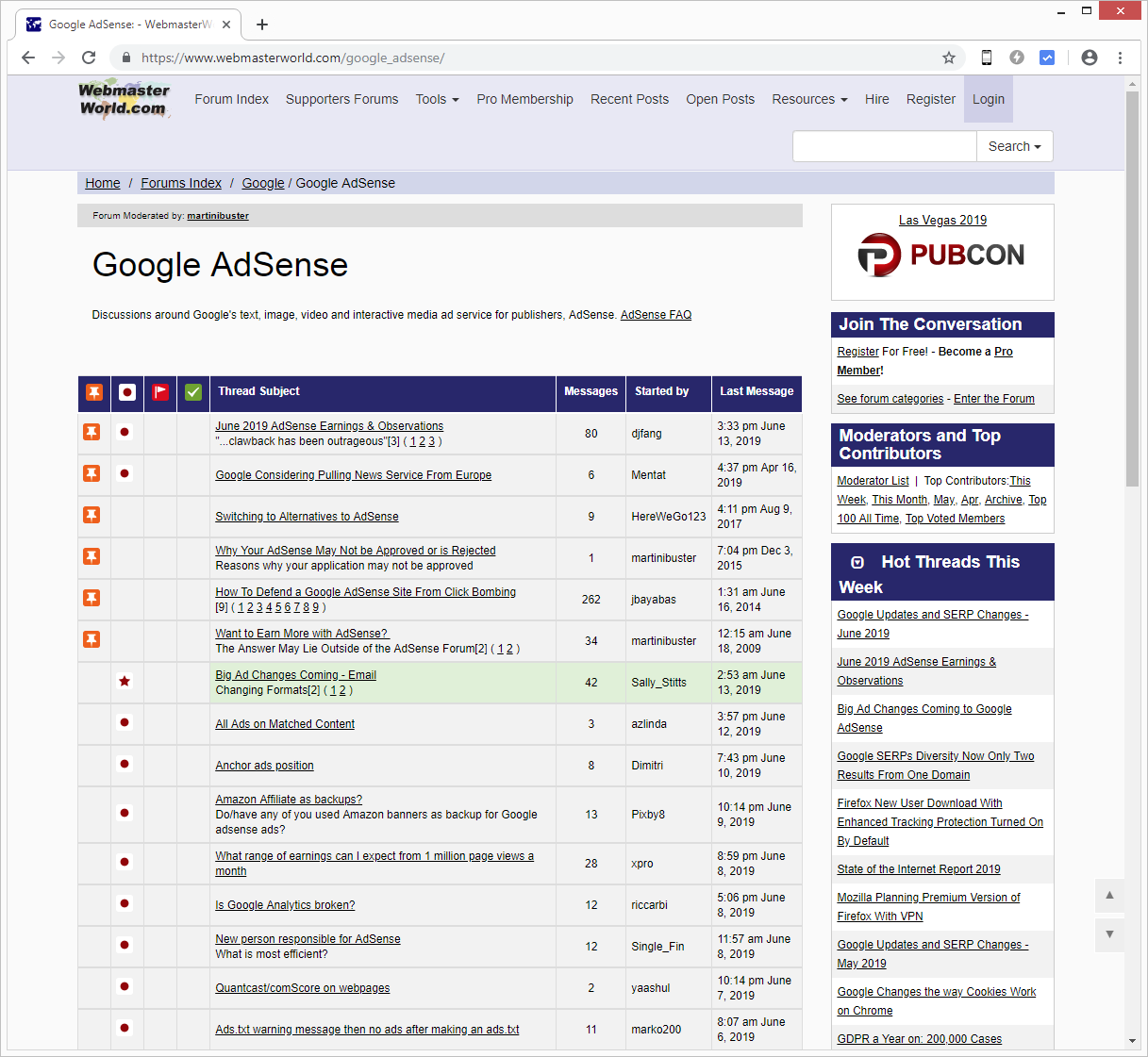Click the browser forward arrow
Screen dimensions: 1148x1057
point(58,58)
